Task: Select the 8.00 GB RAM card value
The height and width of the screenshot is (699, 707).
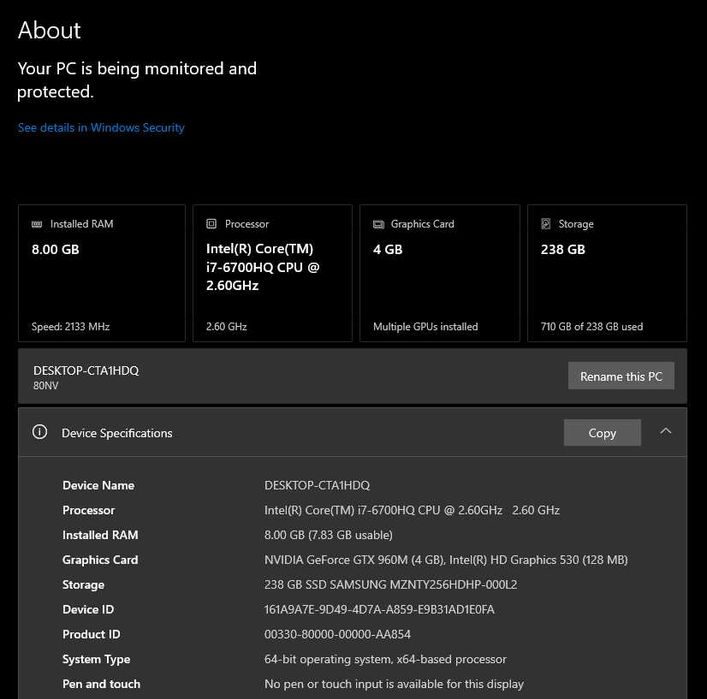Action: [55, 249]
